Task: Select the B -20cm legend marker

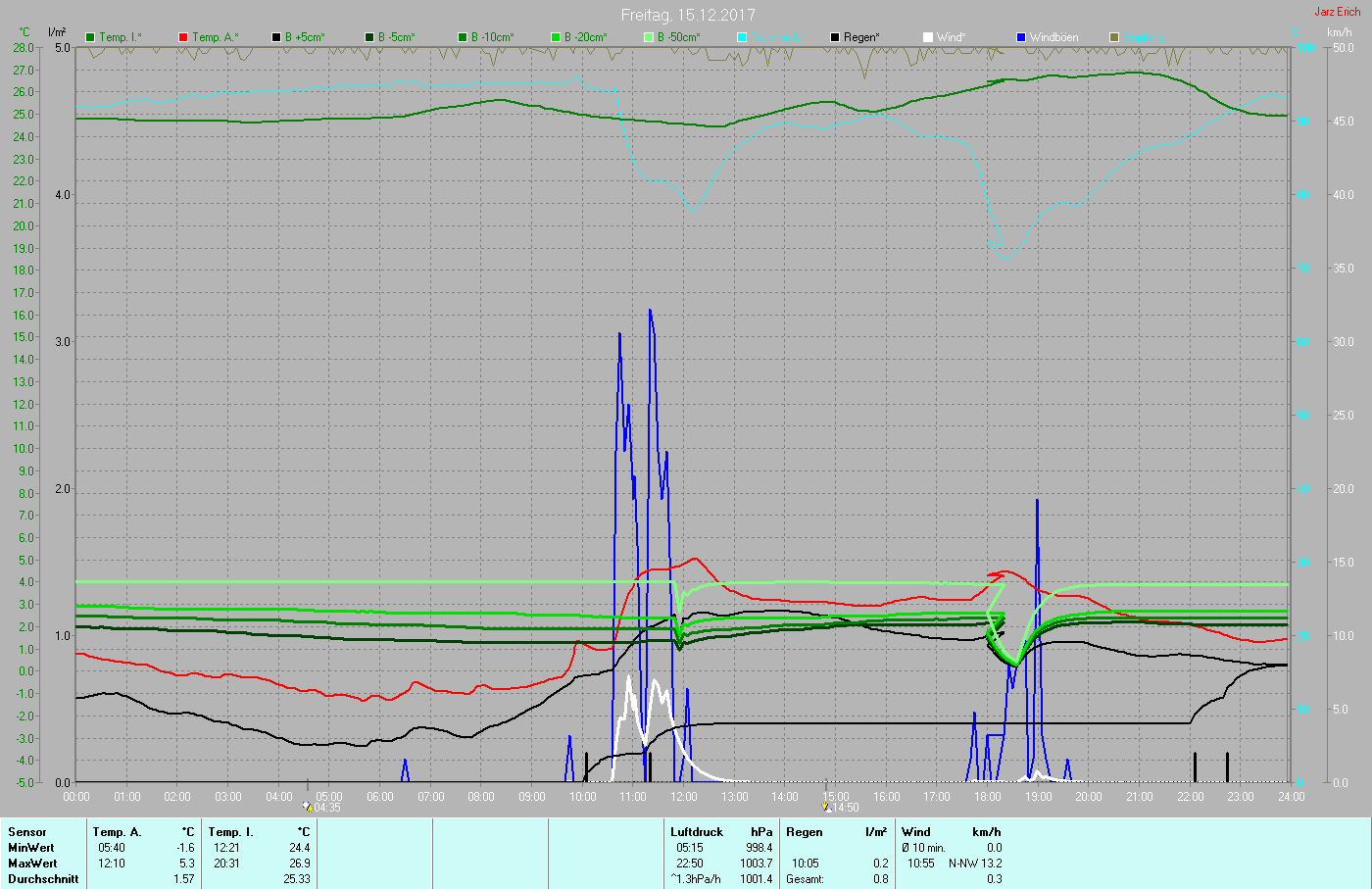Action: point(556,37)
